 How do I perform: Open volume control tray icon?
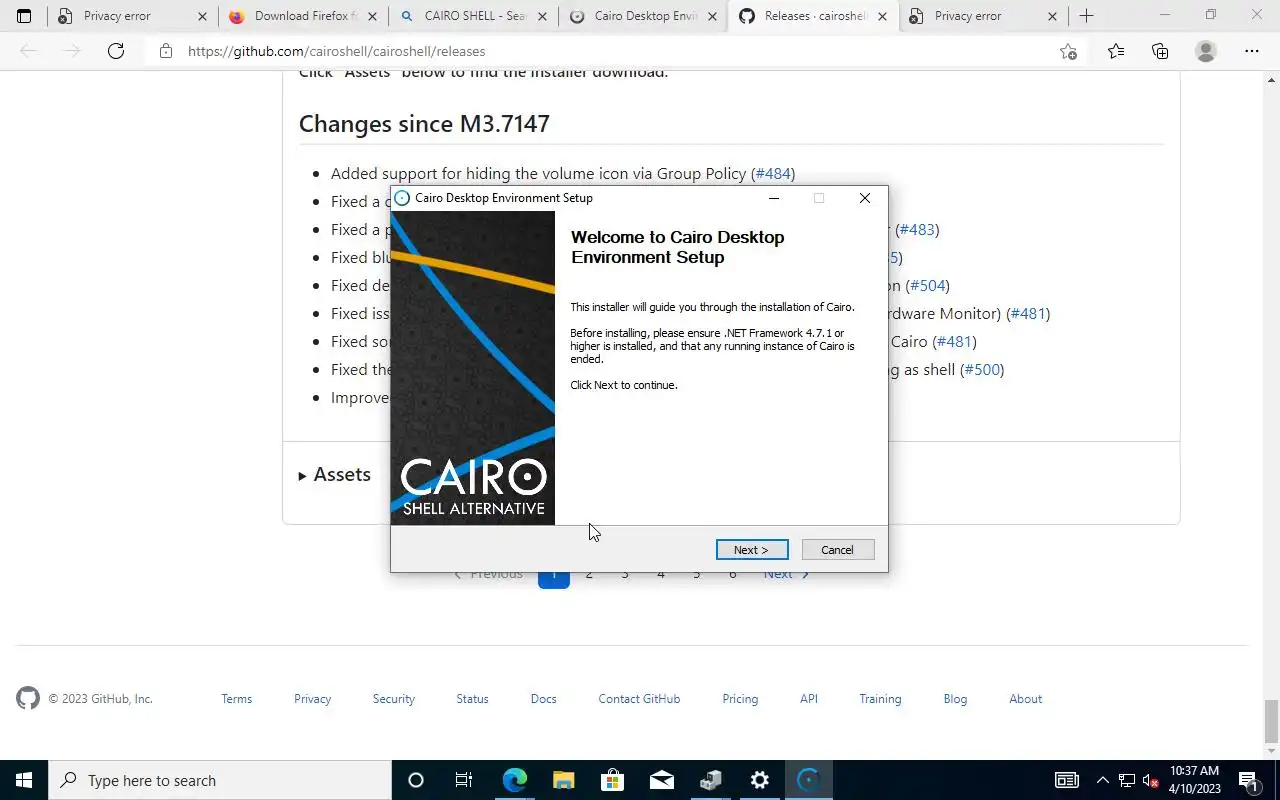coord(1150,780)
